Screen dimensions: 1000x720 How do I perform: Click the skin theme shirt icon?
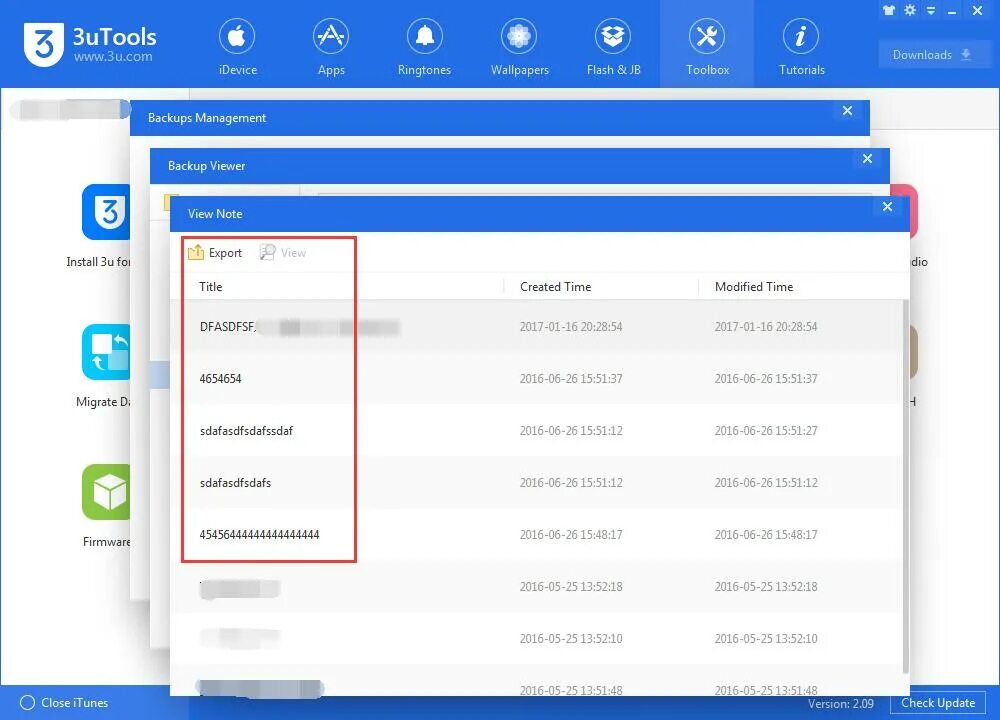pos(888,10)
